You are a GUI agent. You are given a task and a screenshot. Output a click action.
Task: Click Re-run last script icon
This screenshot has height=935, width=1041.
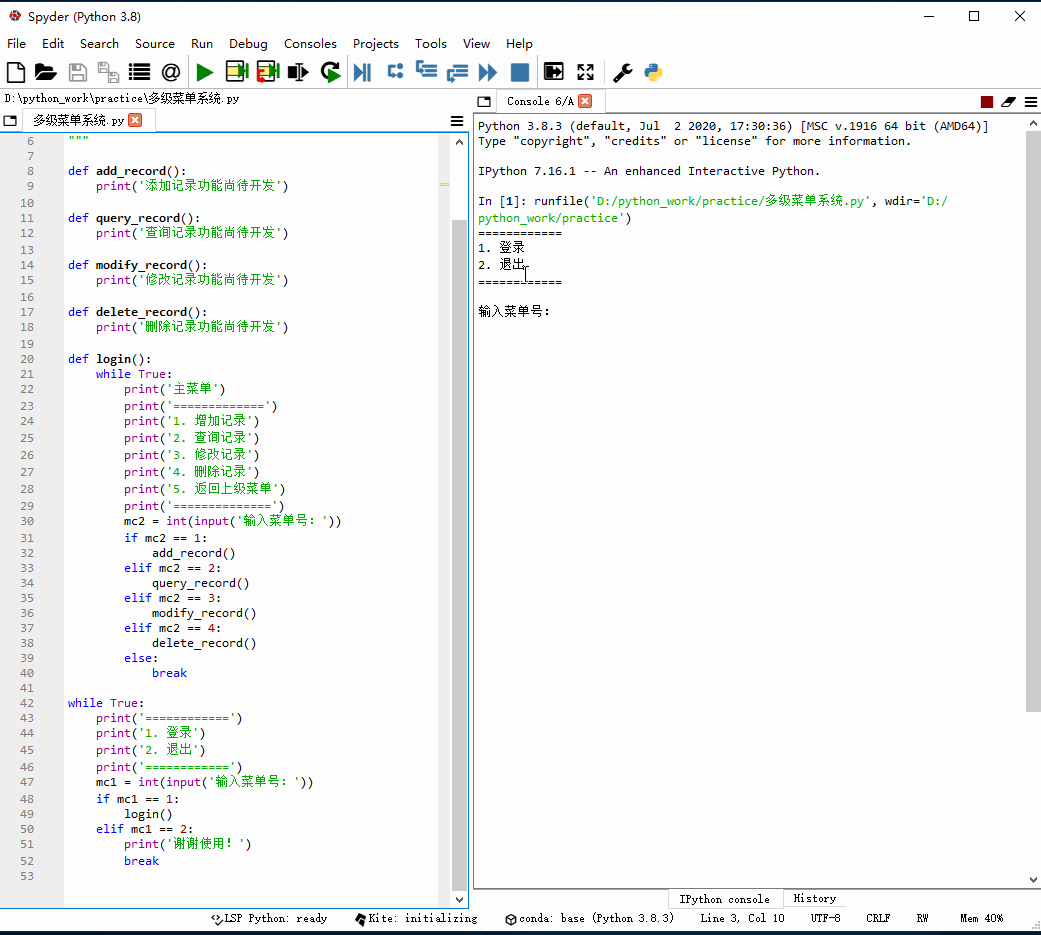(x=330, y=72)
